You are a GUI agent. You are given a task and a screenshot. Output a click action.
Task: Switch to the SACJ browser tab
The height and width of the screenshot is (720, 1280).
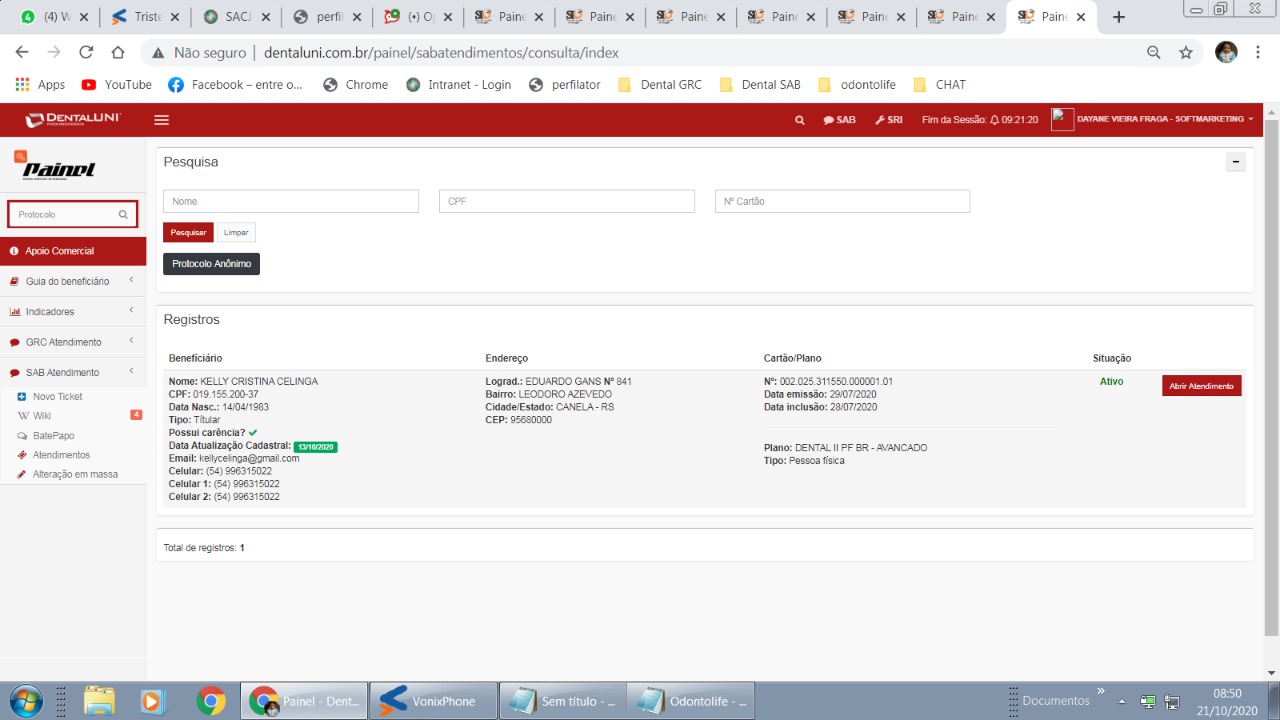[236, 17]
